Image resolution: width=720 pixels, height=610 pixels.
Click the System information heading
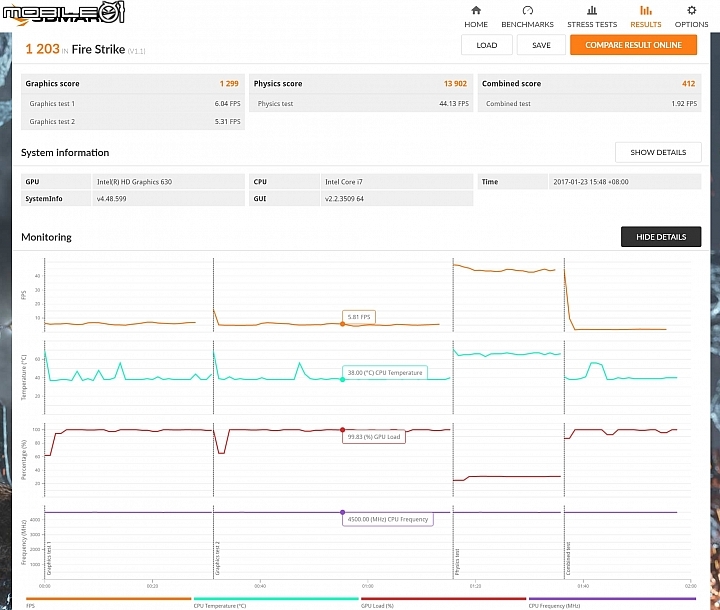point(65,153)
